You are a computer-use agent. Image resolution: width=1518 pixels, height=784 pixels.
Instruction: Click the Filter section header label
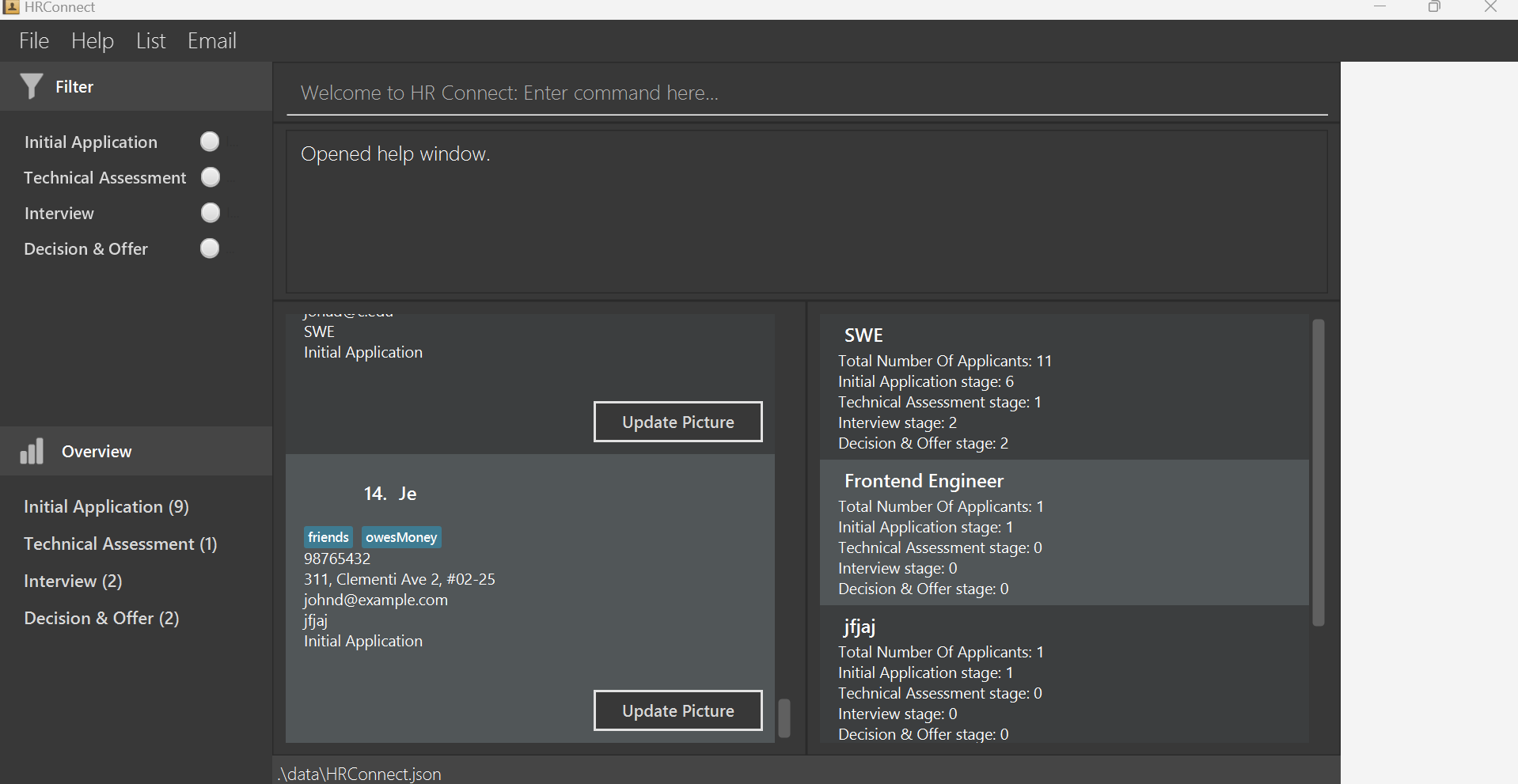tap(74, 86)
